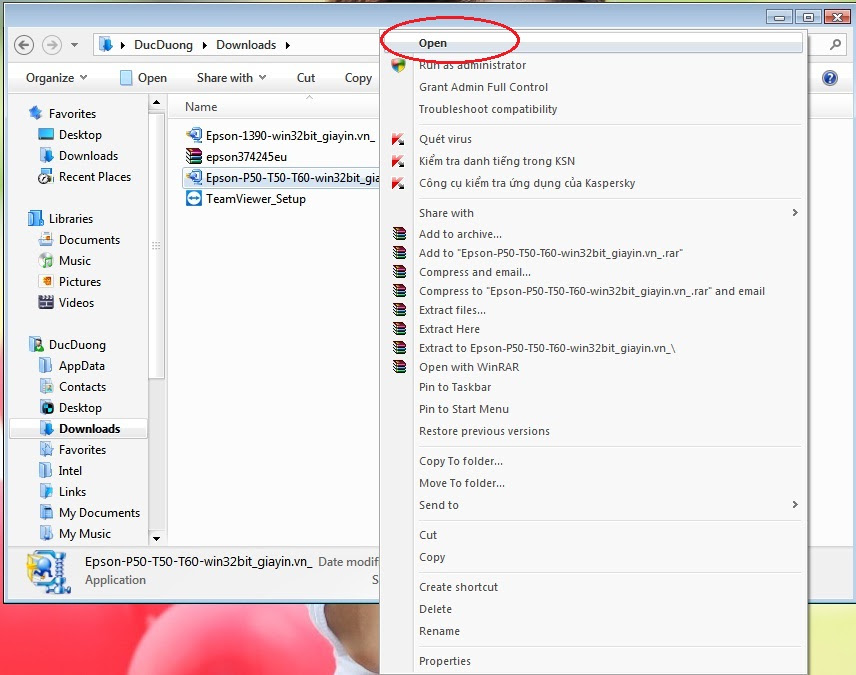Choose Pin to Start Menu
This screenshot has width=856, height=675.
[x=463, y=409]
